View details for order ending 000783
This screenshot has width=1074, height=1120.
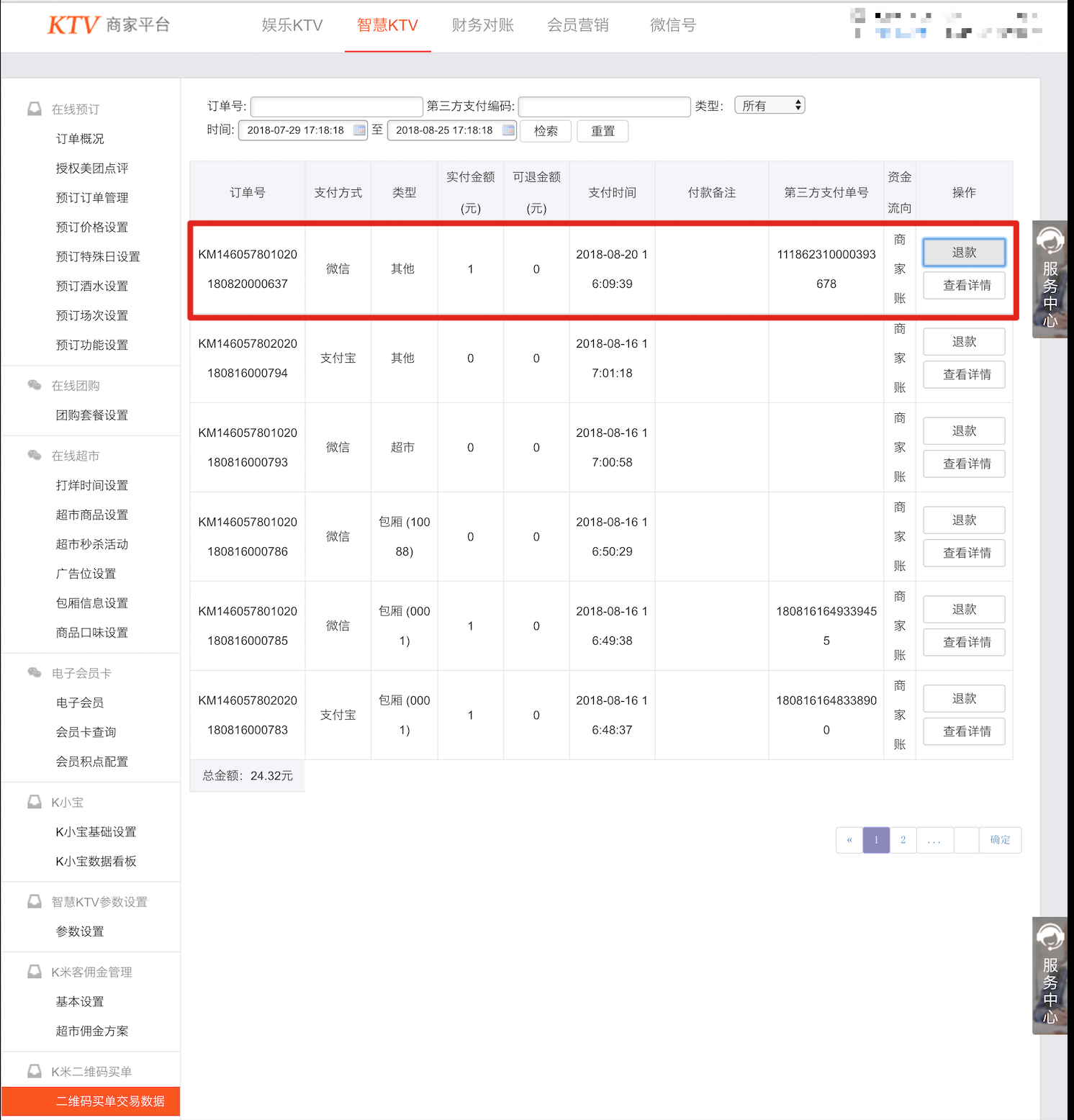(x=964, y=732)
